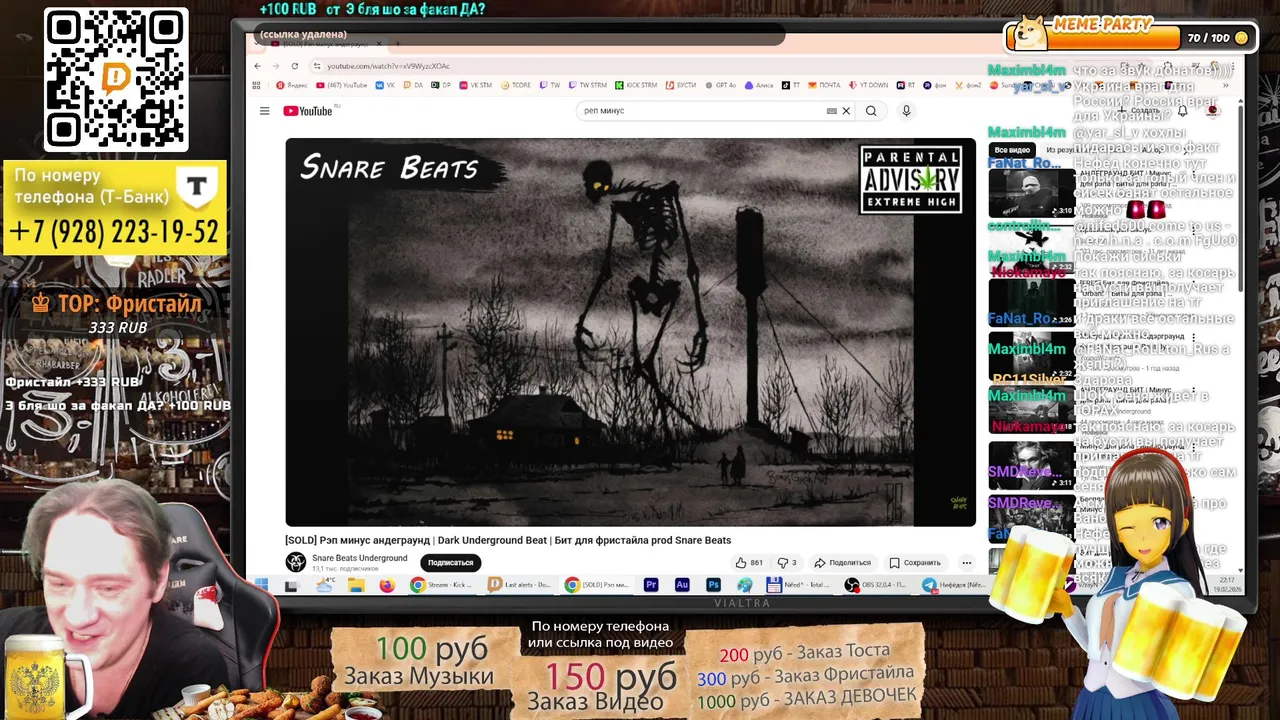This screenshot has width=1280, height=720.
Task: Clear the search query with the X
Action: coord(846,111)
